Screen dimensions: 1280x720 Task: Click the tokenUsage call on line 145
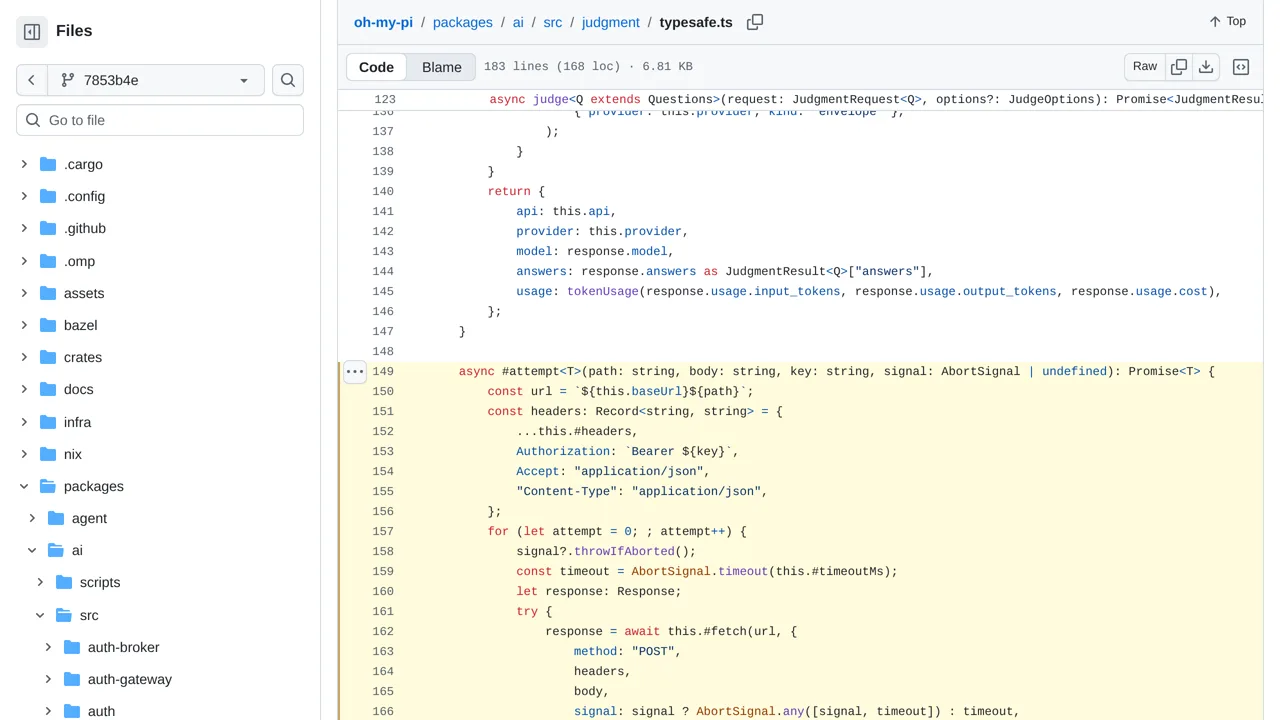[x=603, y=291]
